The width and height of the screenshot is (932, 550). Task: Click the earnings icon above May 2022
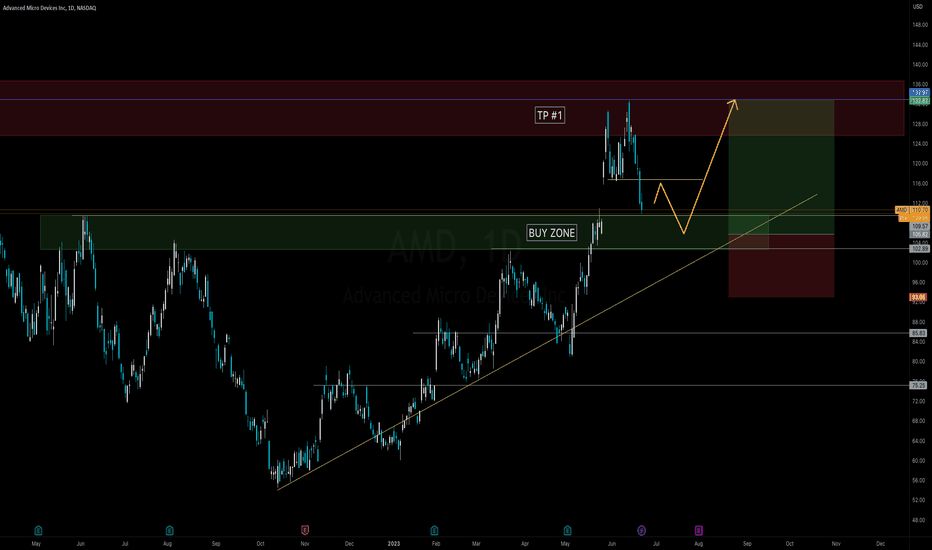pos(38,530)
